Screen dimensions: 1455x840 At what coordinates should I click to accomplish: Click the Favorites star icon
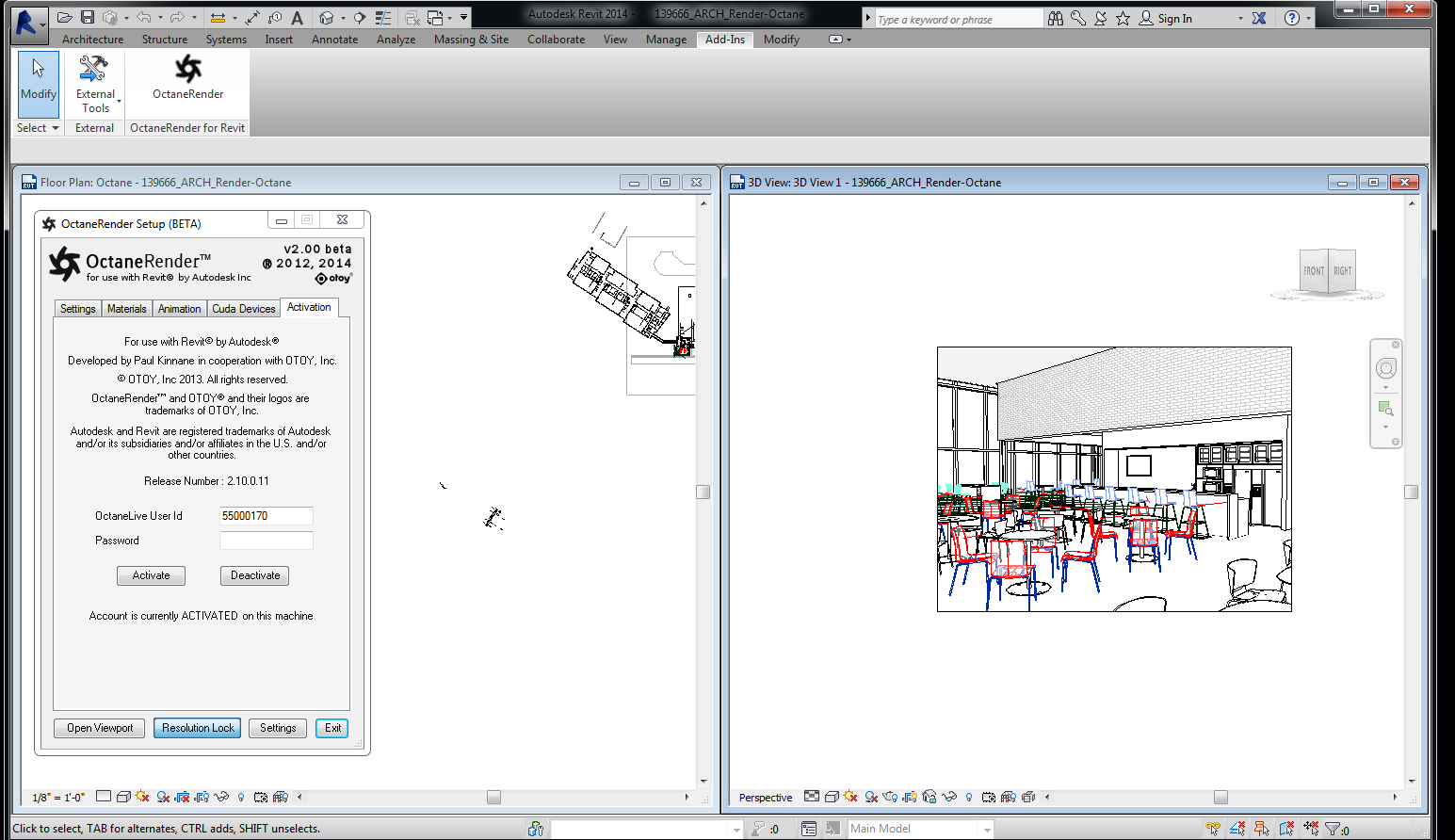pos(1123,18)
